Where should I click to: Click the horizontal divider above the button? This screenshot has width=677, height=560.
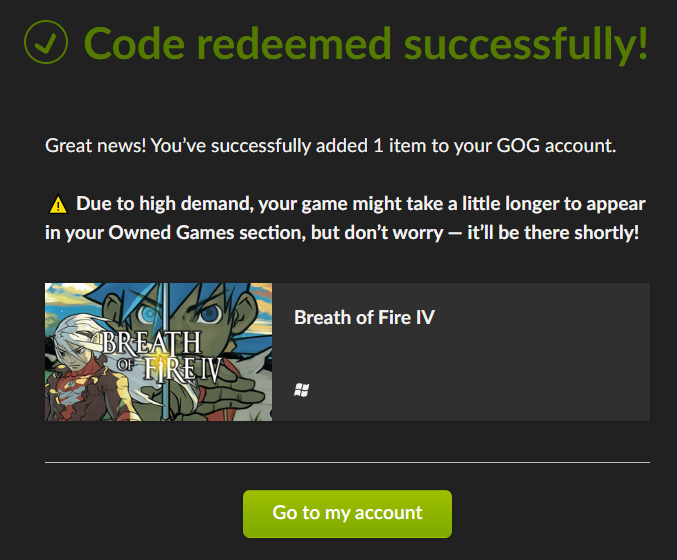coord(347,462)
